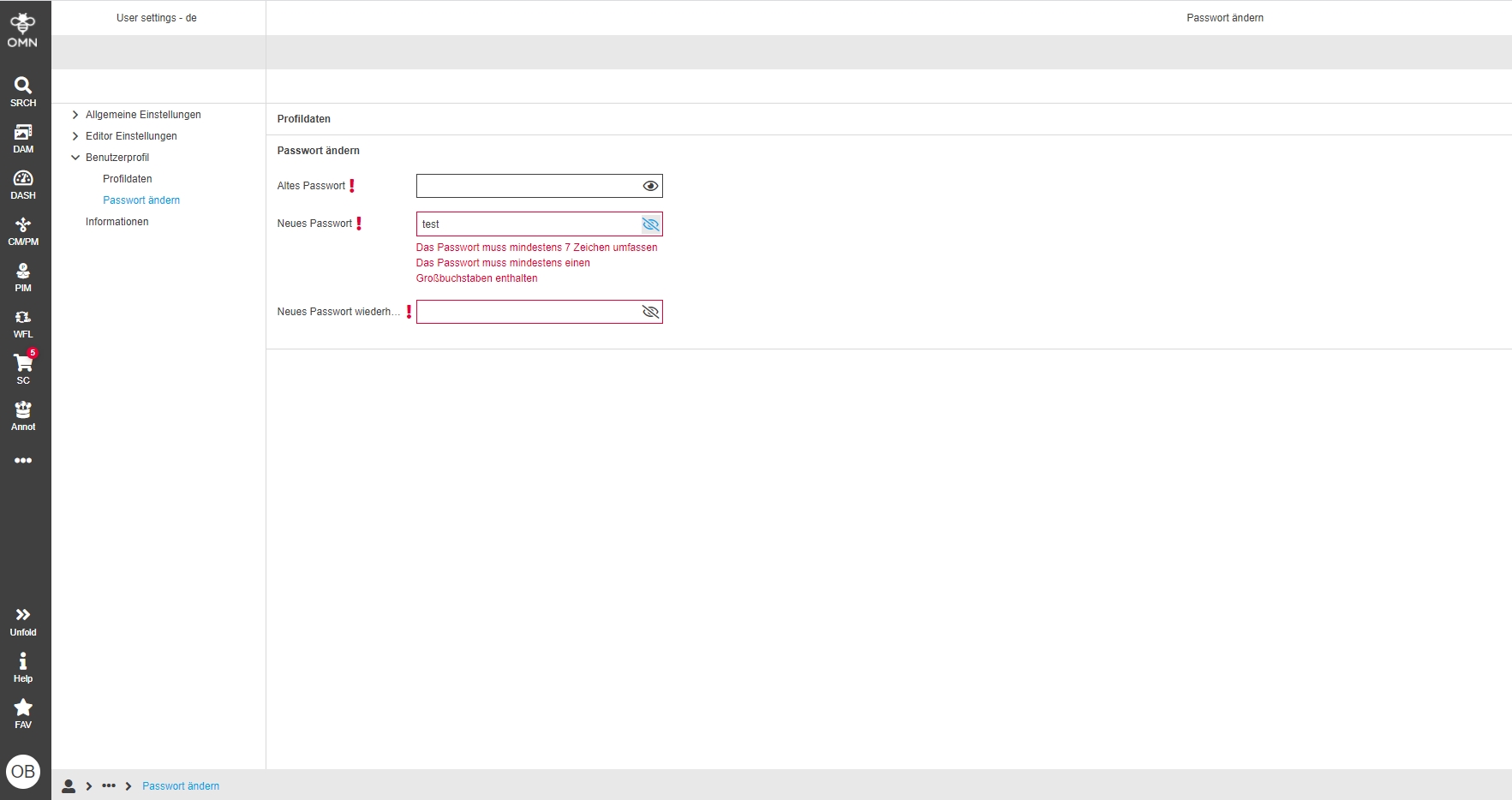1512x800 pixels.
Task: Click the Altes Passwort label
Action: coord(311,186)
